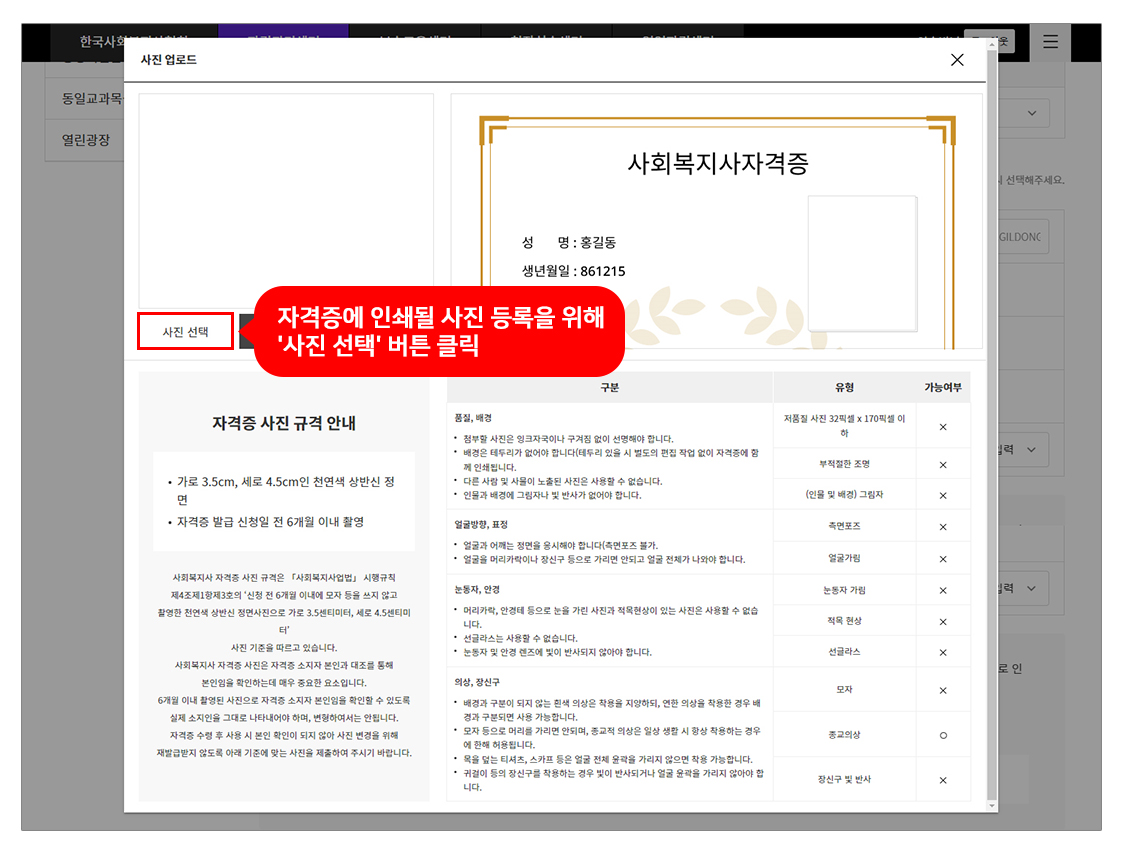
Task: Click the X mark for 장신구 및 반사
Action: click(x=942, y=780)
